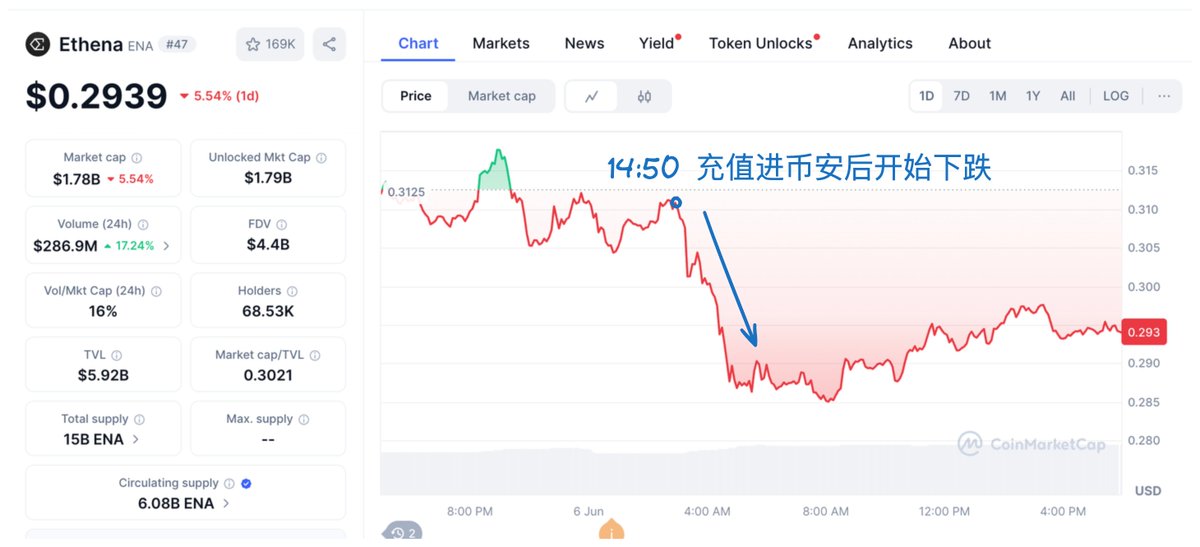Image resolution: width=1200 pixels, height=547 pixels.
Task: Switch to line chart icon
Action: pos(592,96)
